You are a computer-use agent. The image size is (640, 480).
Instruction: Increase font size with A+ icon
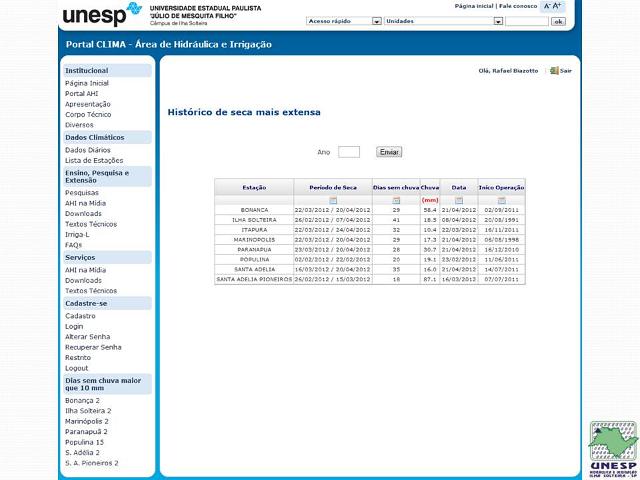558,6
